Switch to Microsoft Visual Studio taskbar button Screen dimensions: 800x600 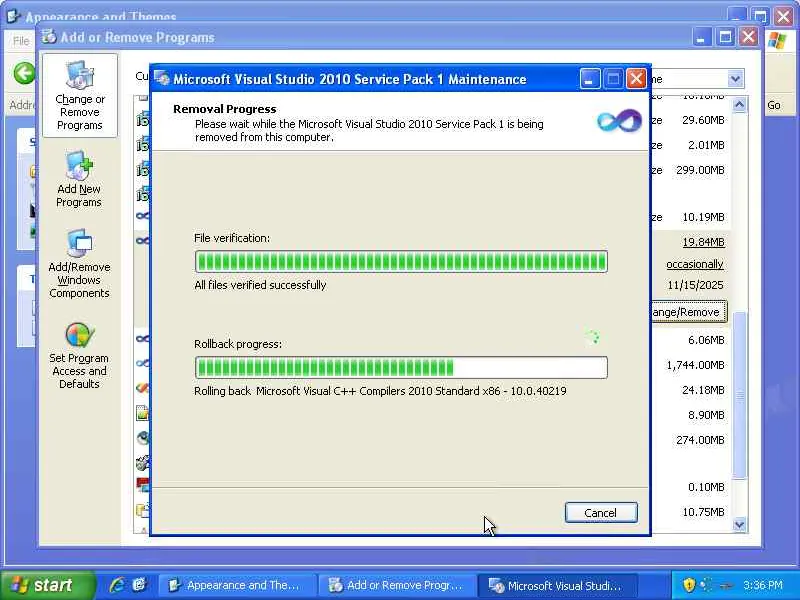click(x=556, y=585)
